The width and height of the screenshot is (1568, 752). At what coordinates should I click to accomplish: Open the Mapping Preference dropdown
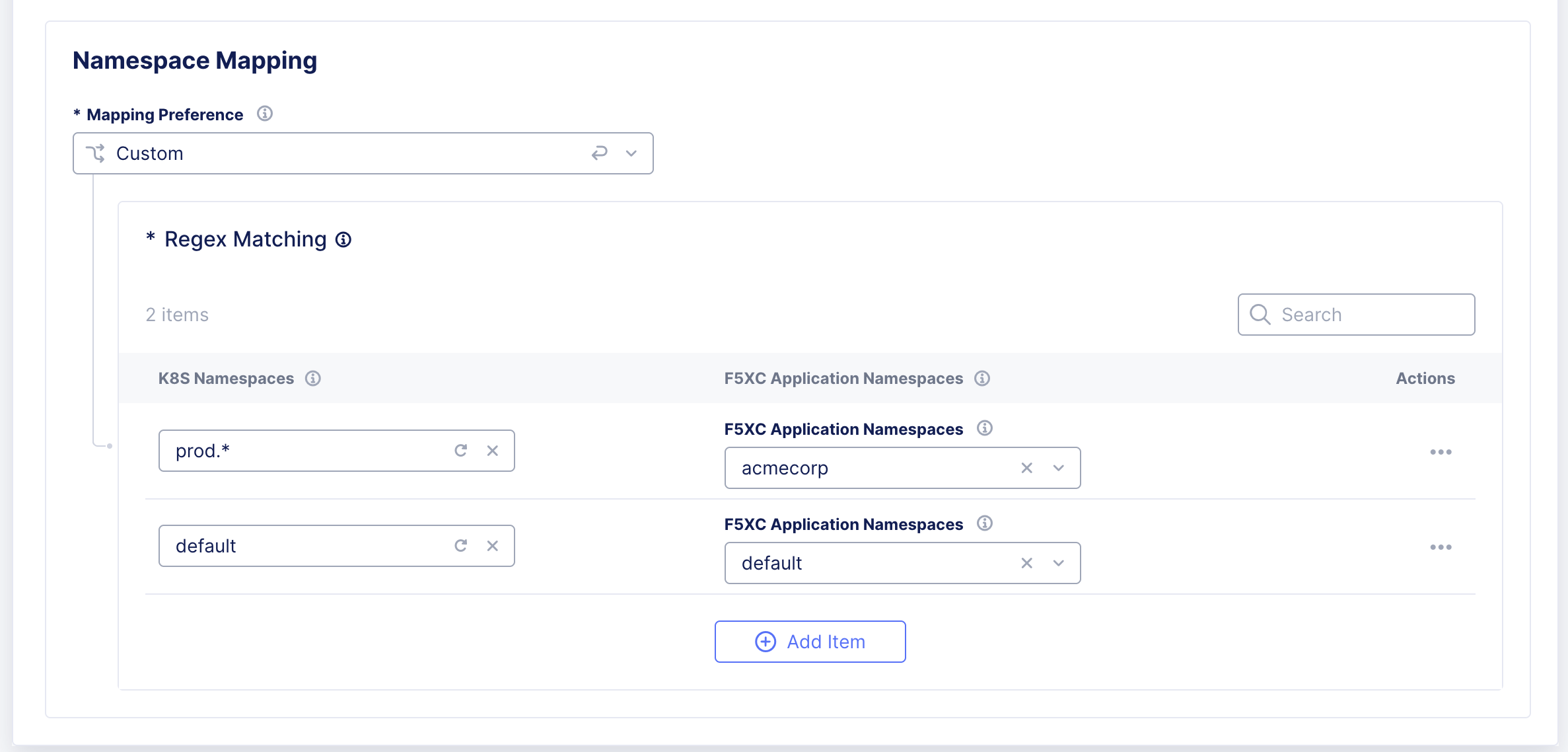pos(631,153)
